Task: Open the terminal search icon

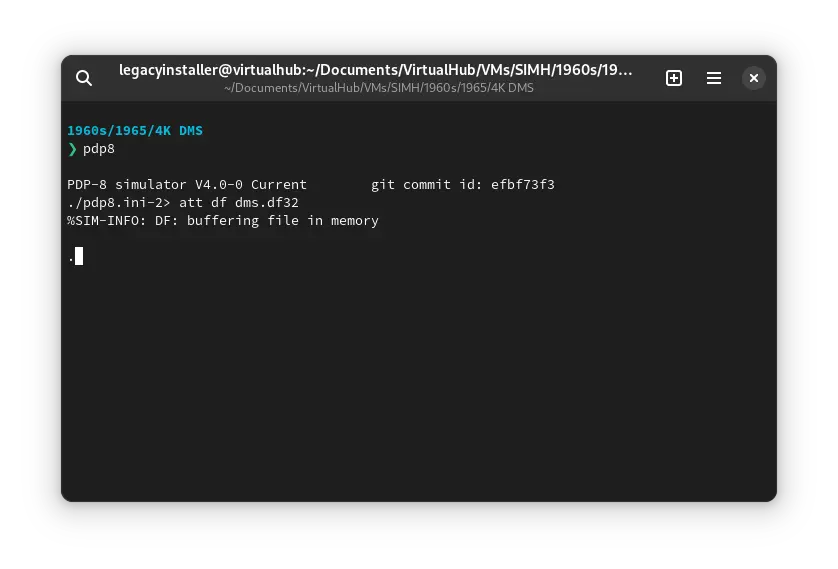Action: pos(84,78)
